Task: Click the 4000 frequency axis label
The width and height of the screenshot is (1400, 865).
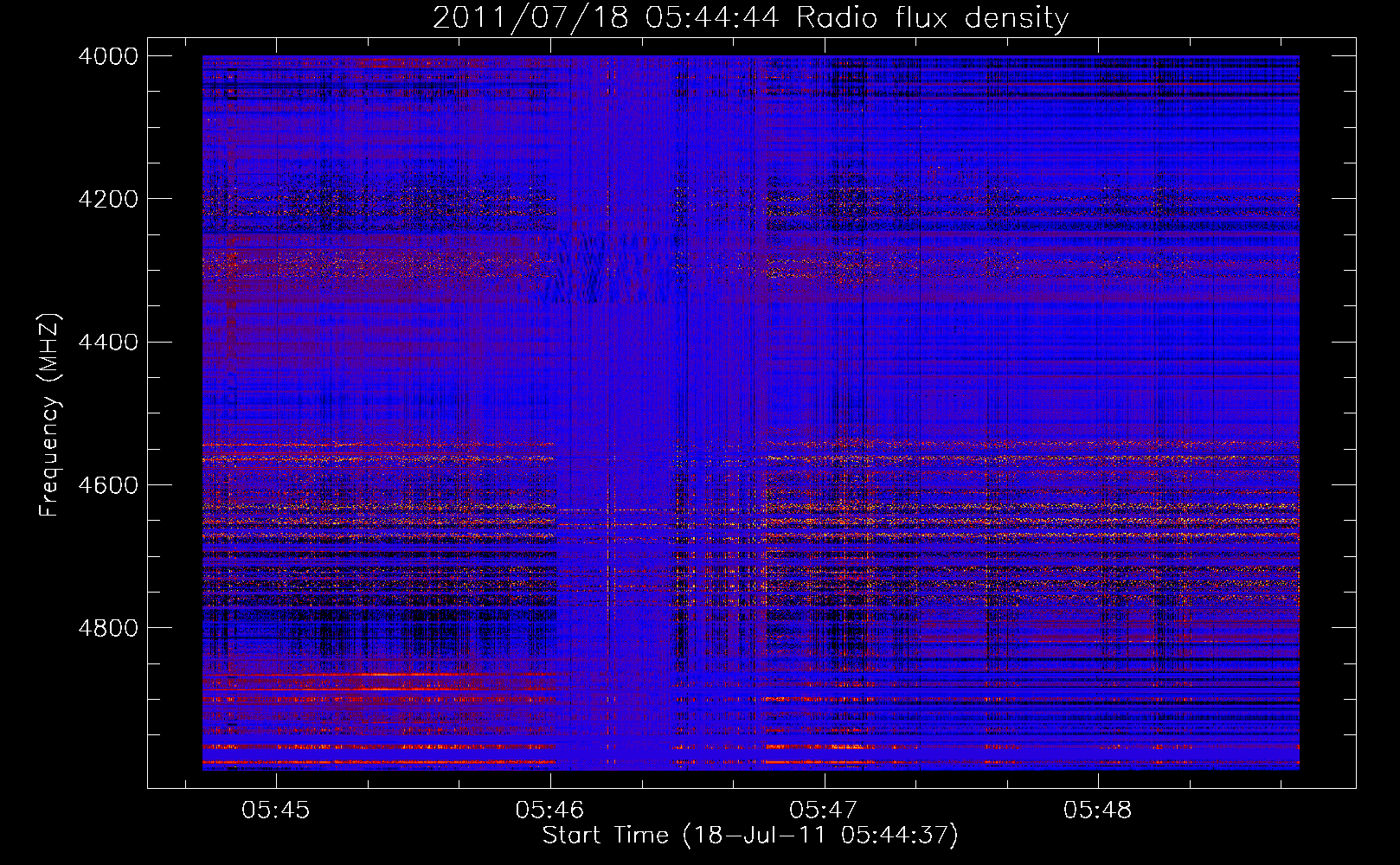Action: 107,56
